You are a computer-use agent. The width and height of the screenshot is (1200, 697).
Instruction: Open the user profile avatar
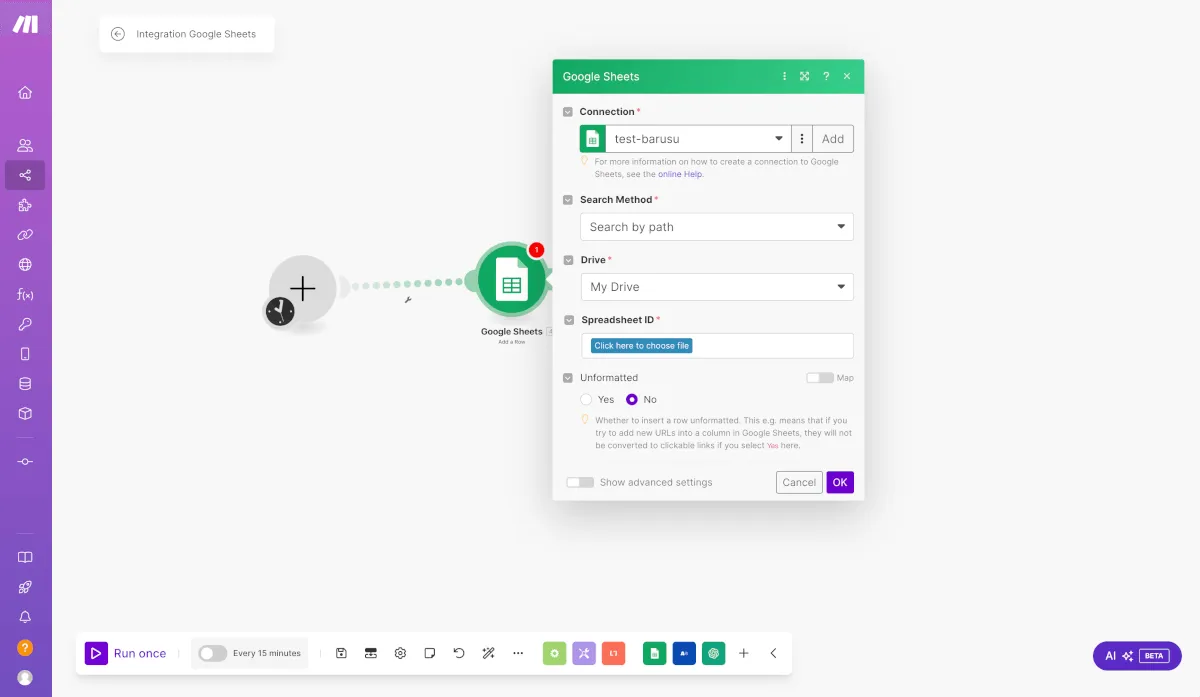pos(25,677)
